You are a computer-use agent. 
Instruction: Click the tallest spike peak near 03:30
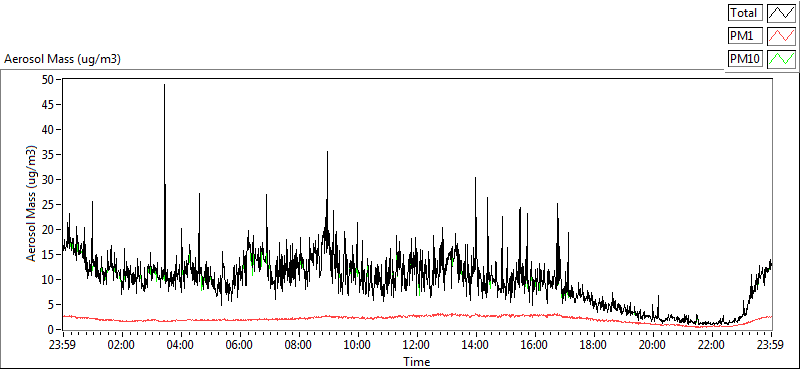164,85
